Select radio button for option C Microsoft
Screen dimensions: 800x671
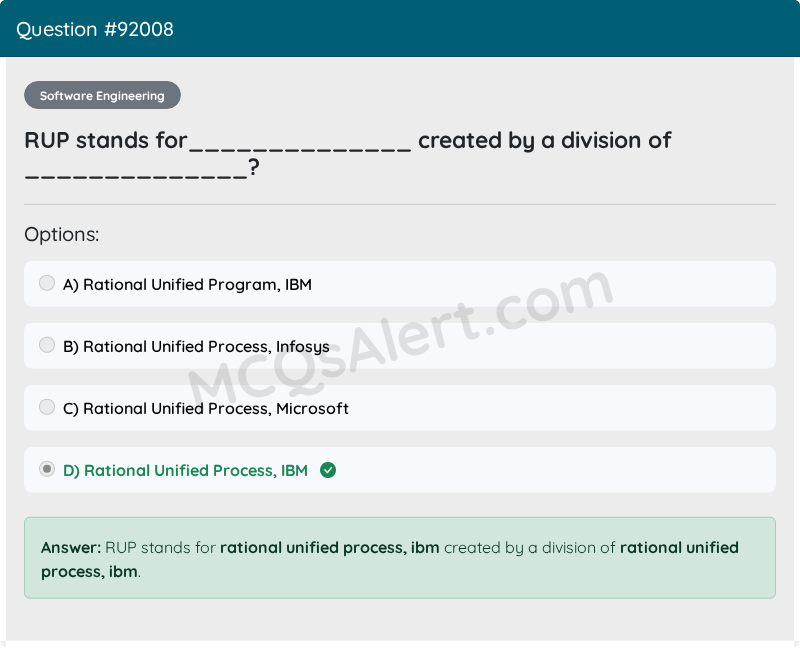(x=47, y=407)
